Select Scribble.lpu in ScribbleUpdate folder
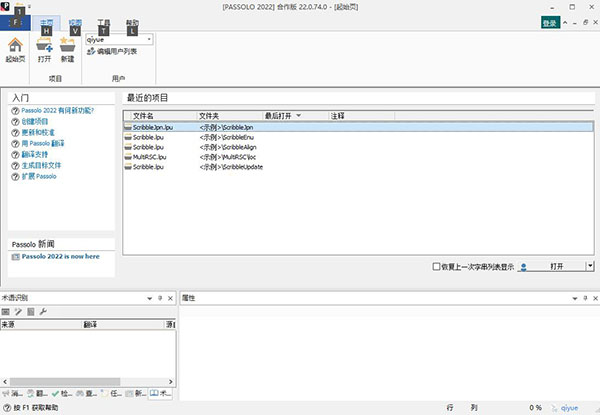 (358, 167)
